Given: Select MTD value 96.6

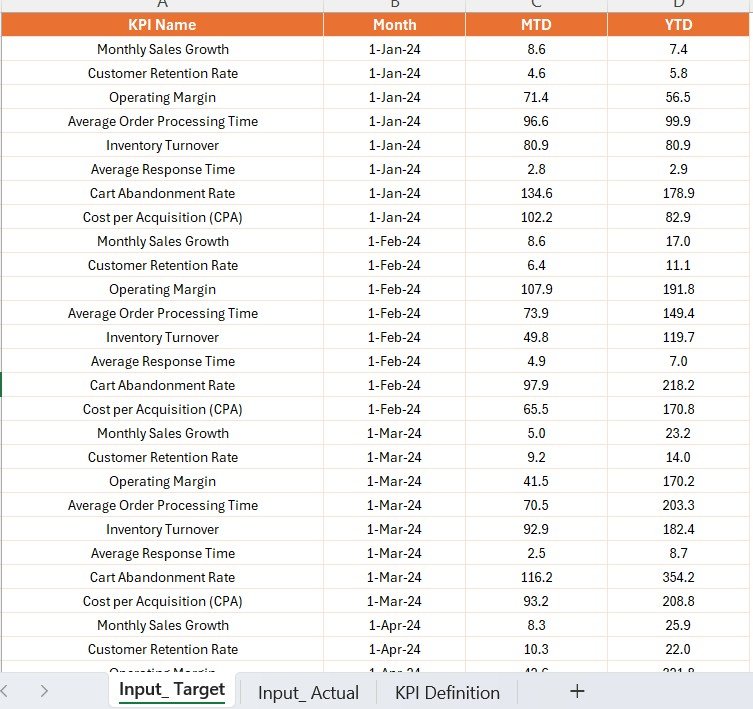Looking at the screenshot, I should click(x=536, y=121).
